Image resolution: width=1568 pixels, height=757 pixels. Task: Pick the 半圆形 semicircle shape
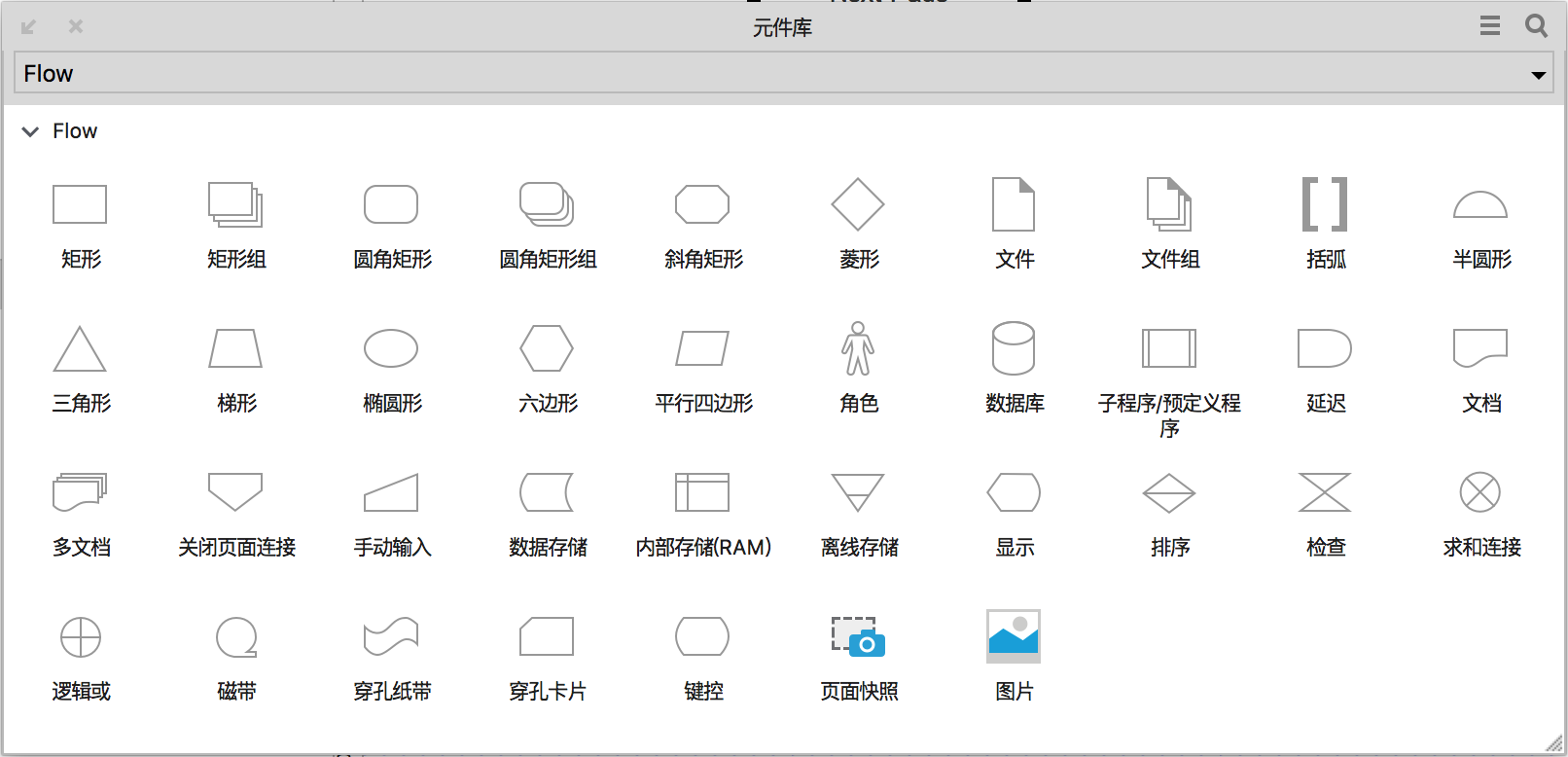[1480, 204]
